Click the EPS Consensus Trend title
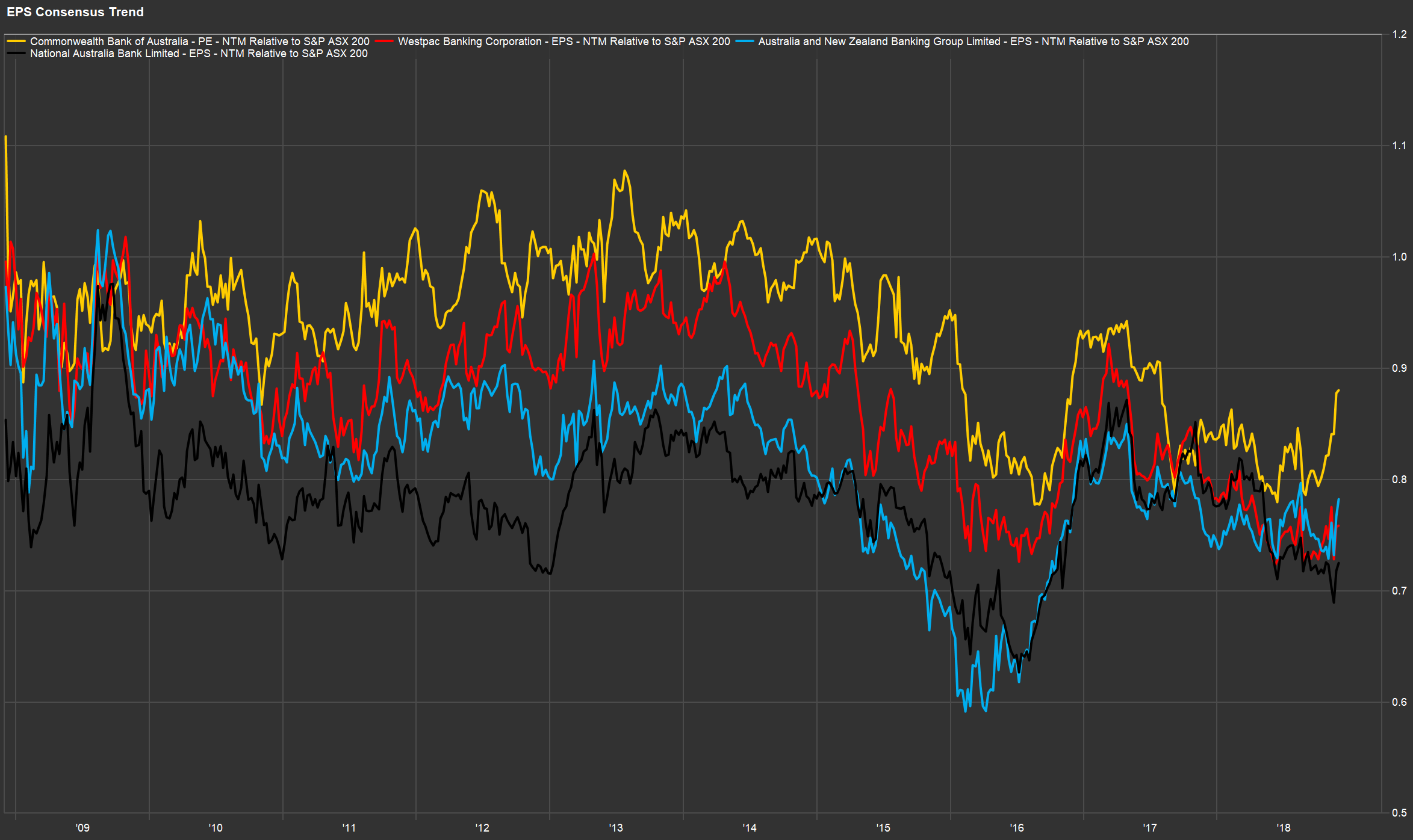The width and height of the screenshot is (1413, 840). coord(75,12)
